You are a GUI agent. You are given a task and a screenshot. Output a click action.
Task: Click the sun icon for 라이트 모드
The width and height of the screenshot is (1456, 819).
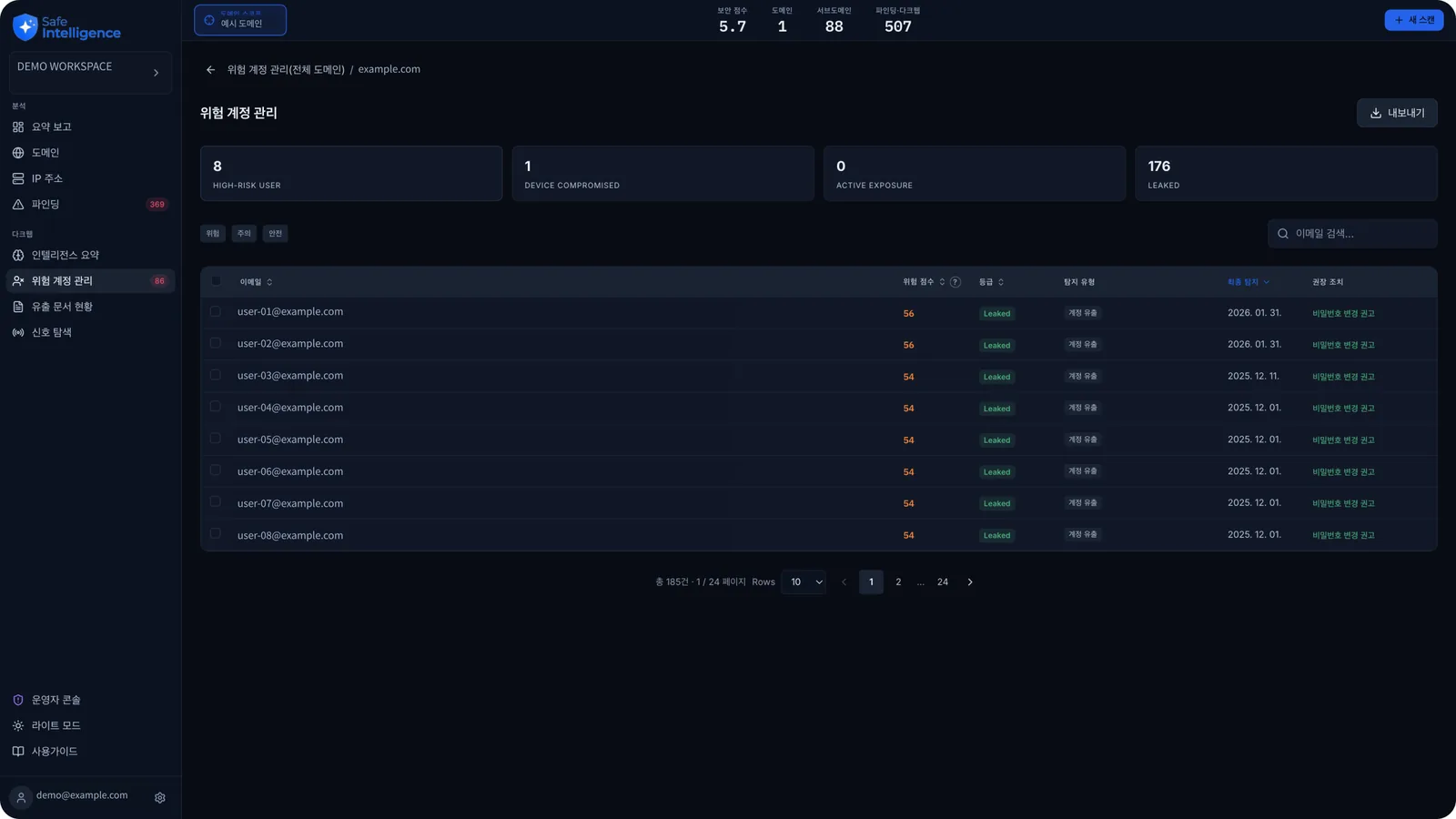[x=18, y=725]
